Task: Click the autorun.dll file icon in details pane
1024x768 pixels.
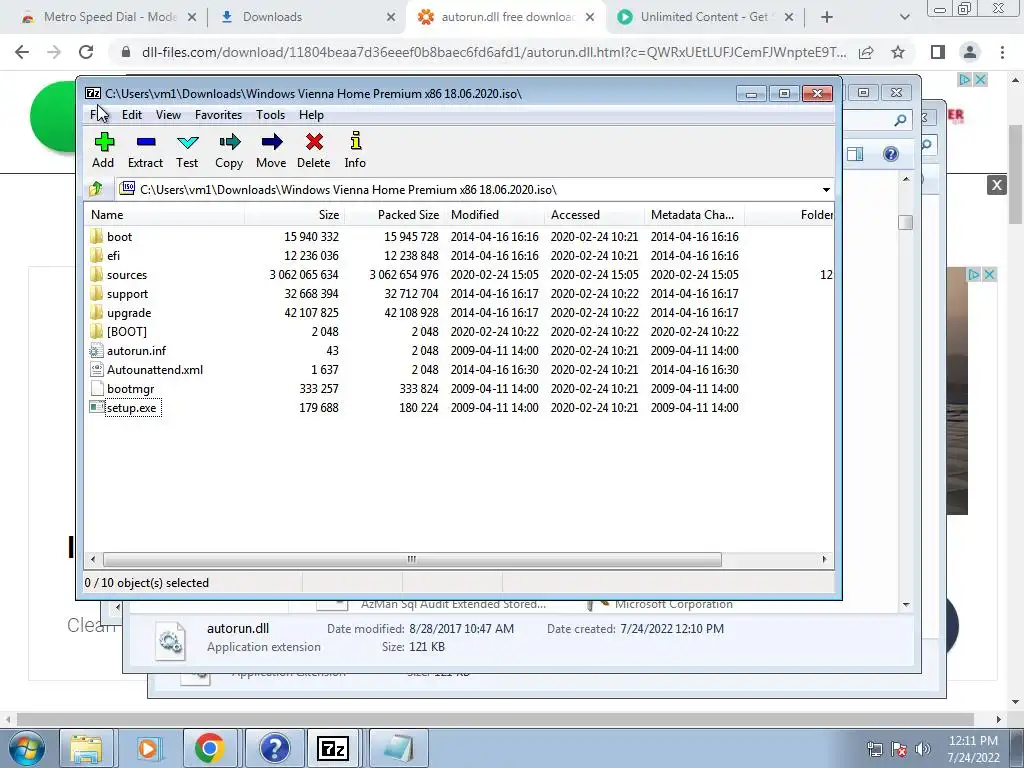Action: tap(170, 640)
